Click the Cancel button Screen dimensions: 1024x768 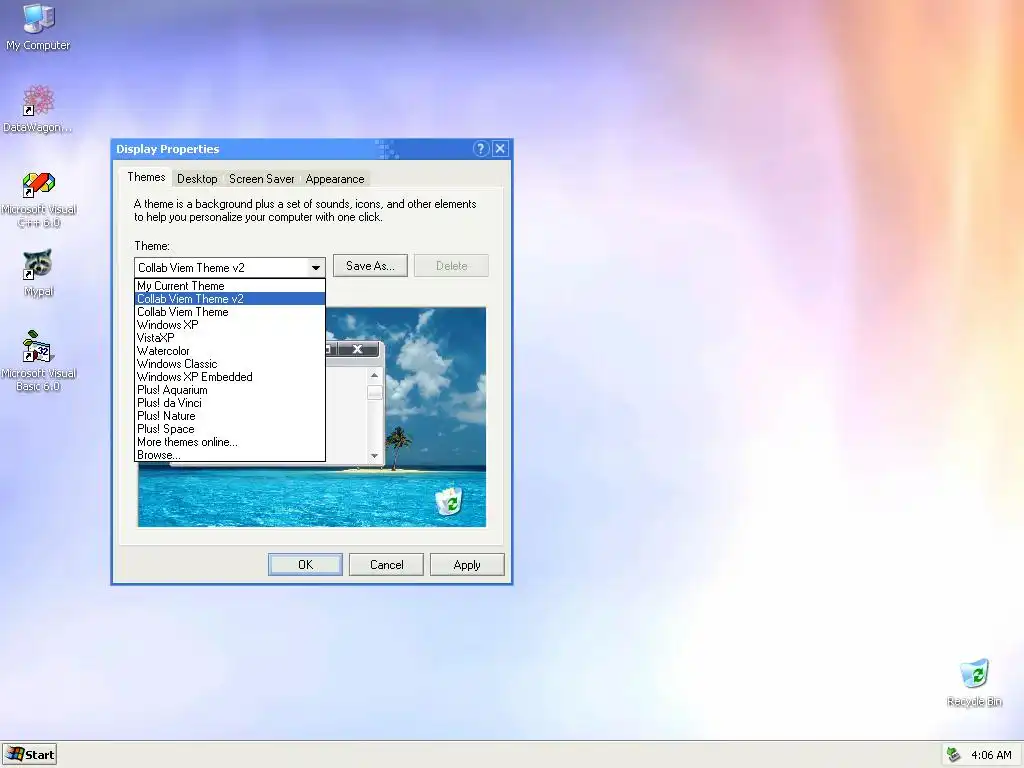point(387,565)
